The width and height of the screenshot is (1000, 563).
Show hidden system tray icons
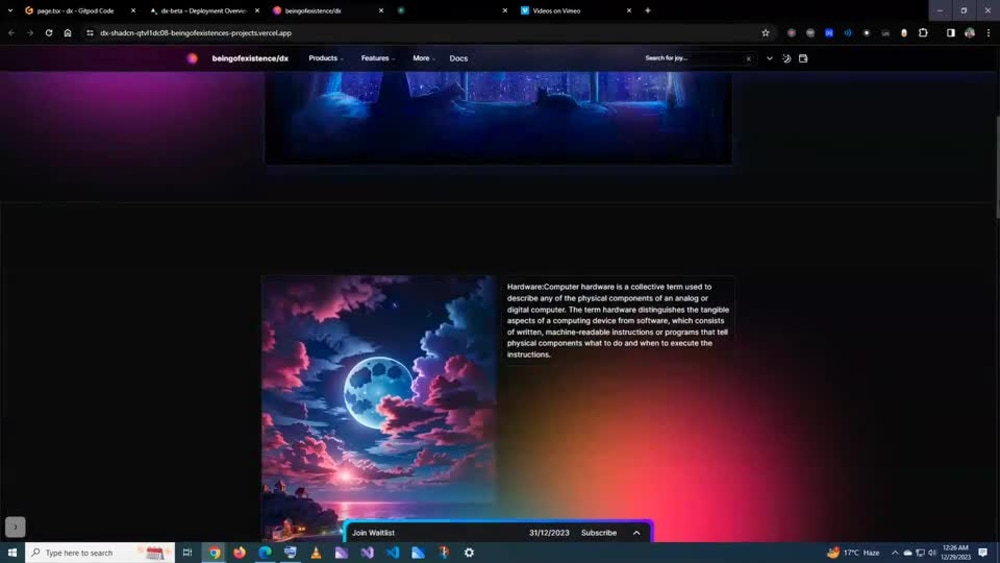[x=895, y=552]
